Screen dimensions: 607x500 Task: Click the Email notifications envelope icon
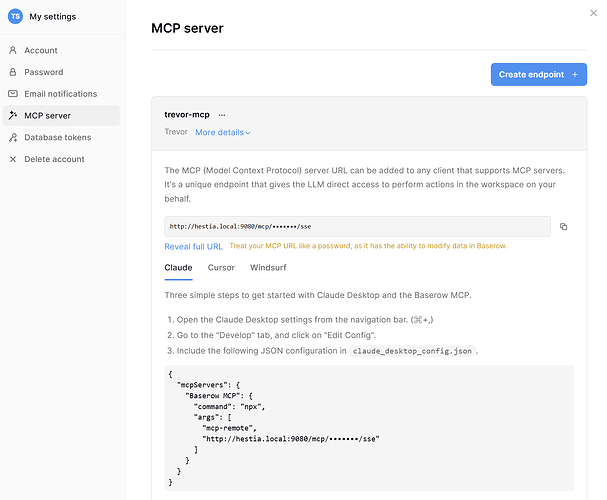coord(13,94)
